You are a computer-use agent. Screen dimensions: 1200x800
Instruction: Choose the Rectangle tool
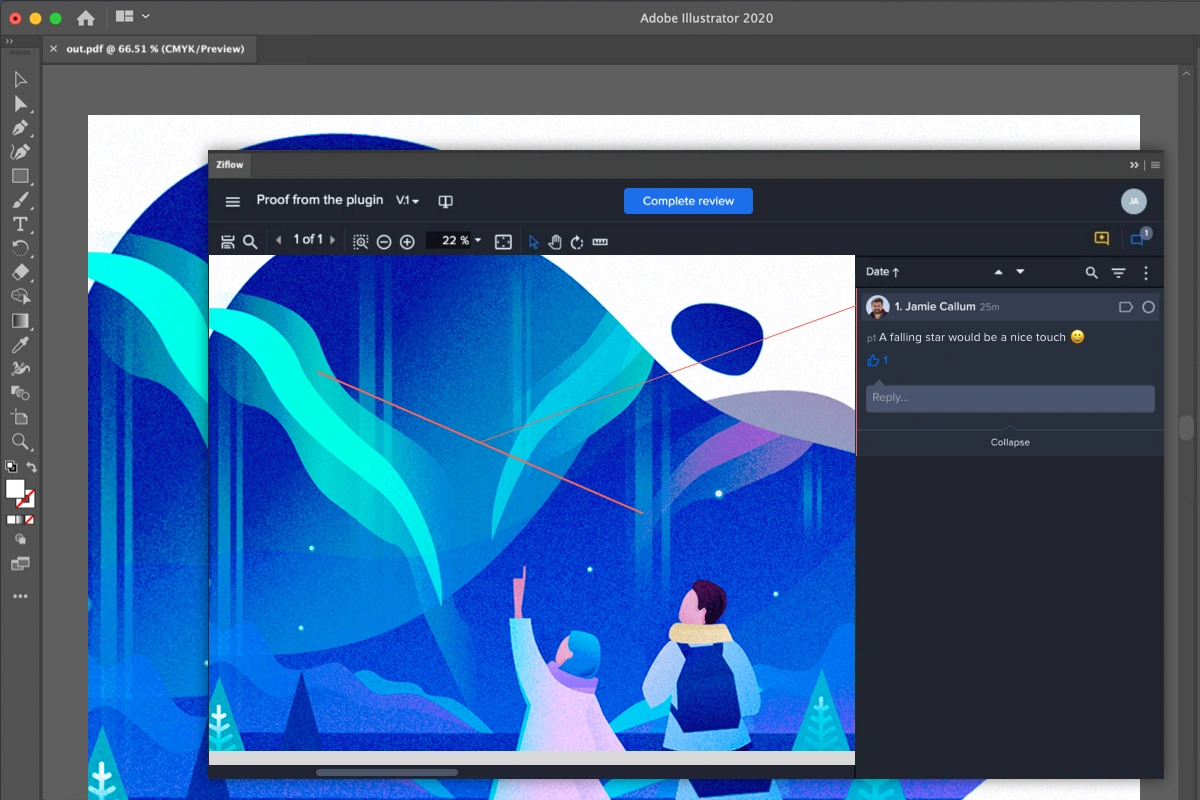pyautogui.click(x=20, y=176)
